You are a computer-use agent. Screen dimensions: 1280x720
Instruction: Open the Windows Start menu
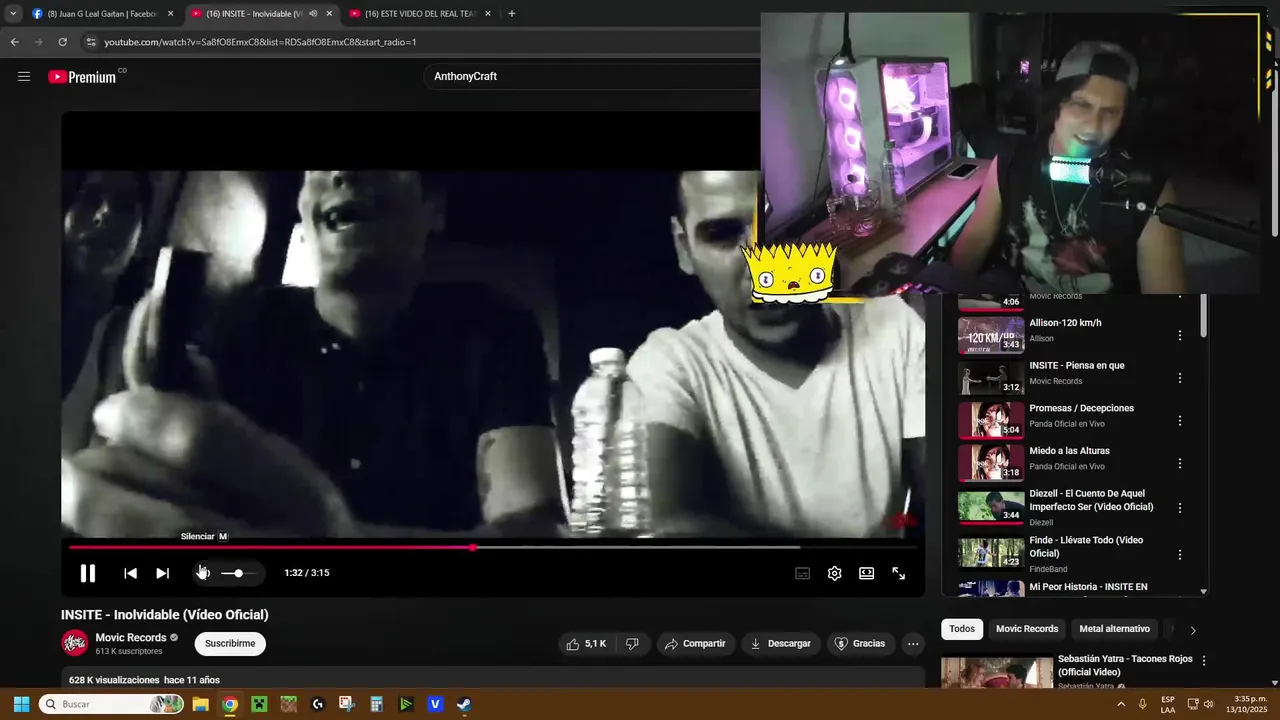coord(21,704)
